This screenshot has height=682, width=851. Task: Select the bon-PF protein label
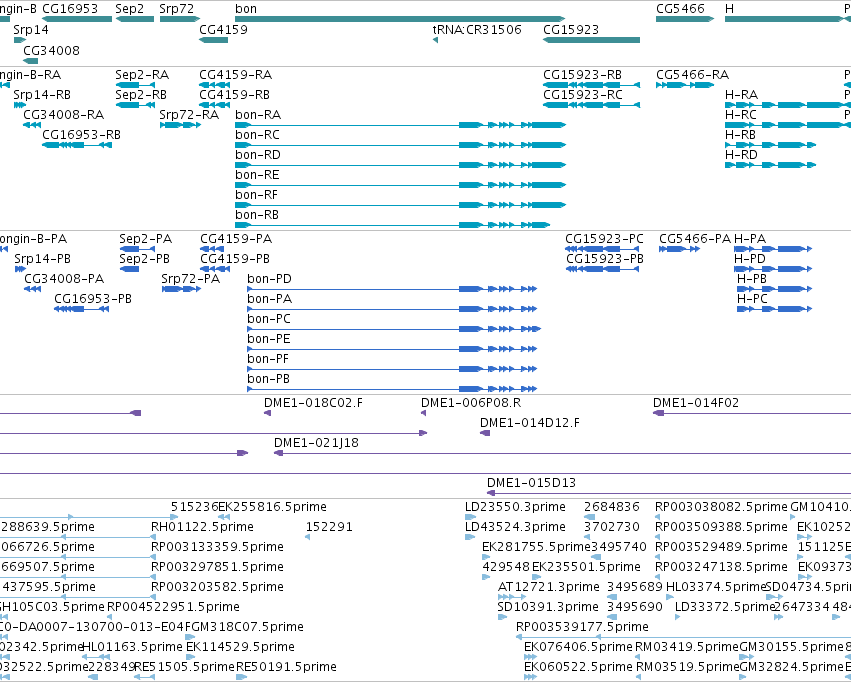click(268, 359)
